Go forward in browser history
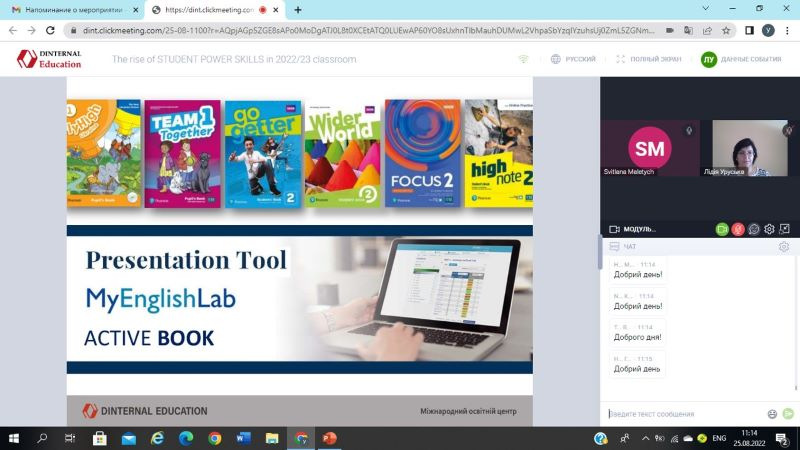This screenshot has height=450, width=800. (32, 31)
